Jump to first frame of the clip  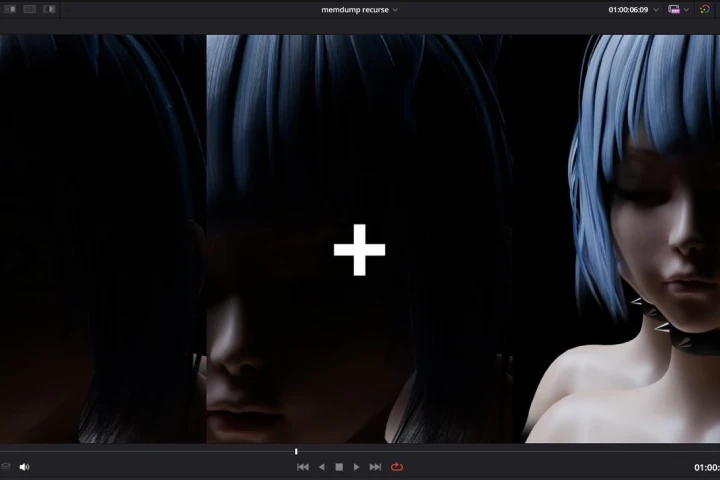point(303,467)
